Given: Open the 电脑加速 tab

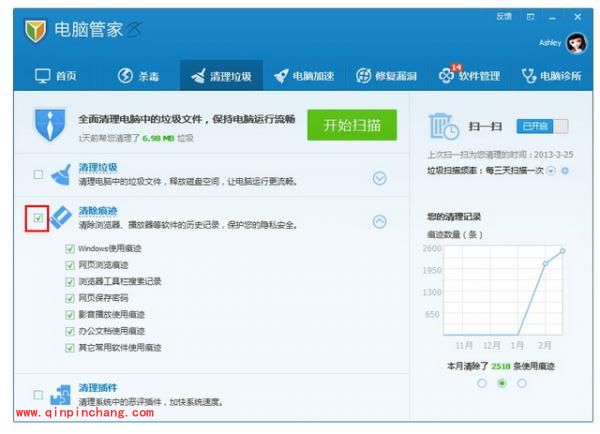Looking at the screenshot, I should pos(304,76).
